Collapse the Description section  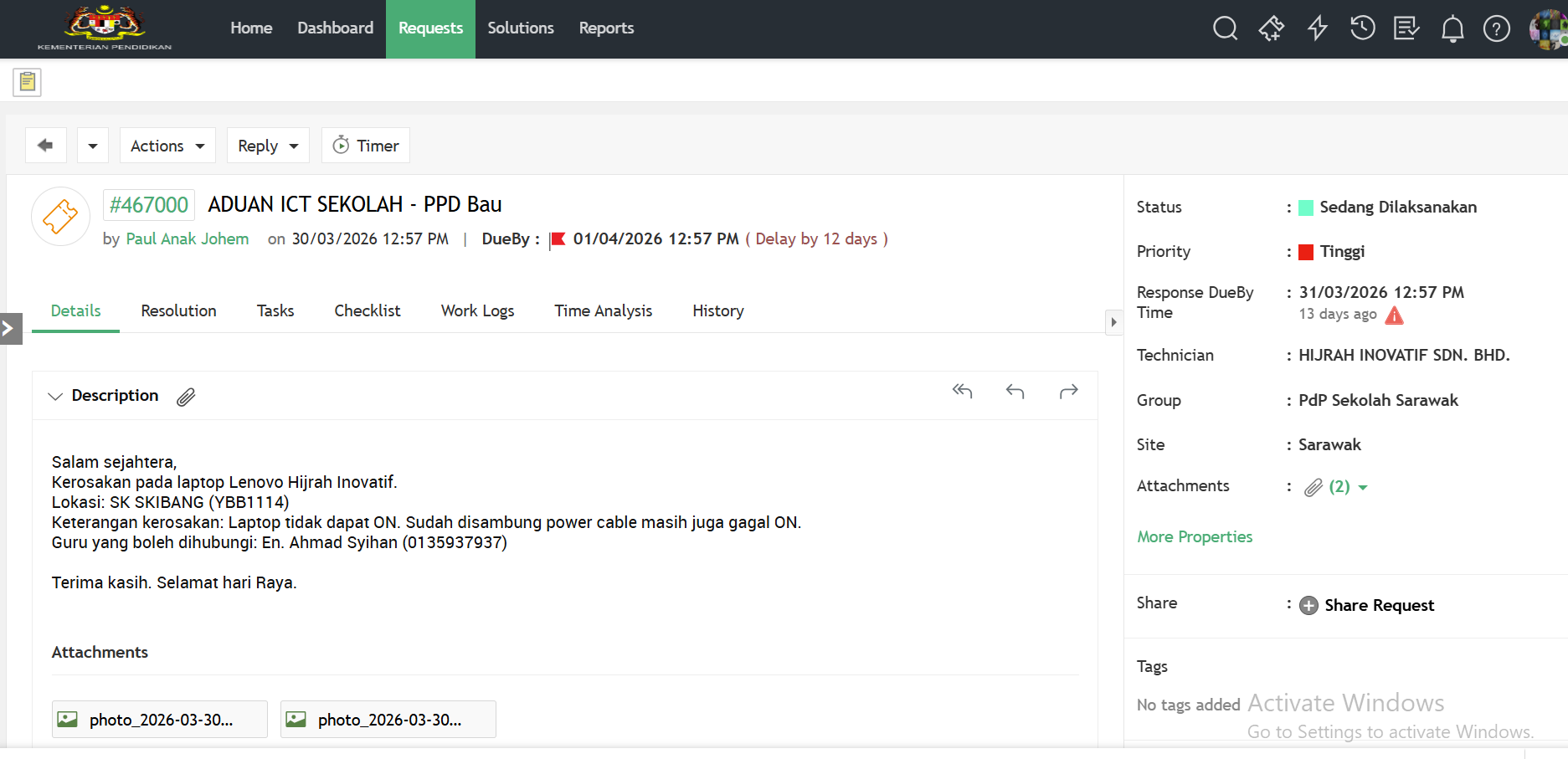[x=55, y=396]
